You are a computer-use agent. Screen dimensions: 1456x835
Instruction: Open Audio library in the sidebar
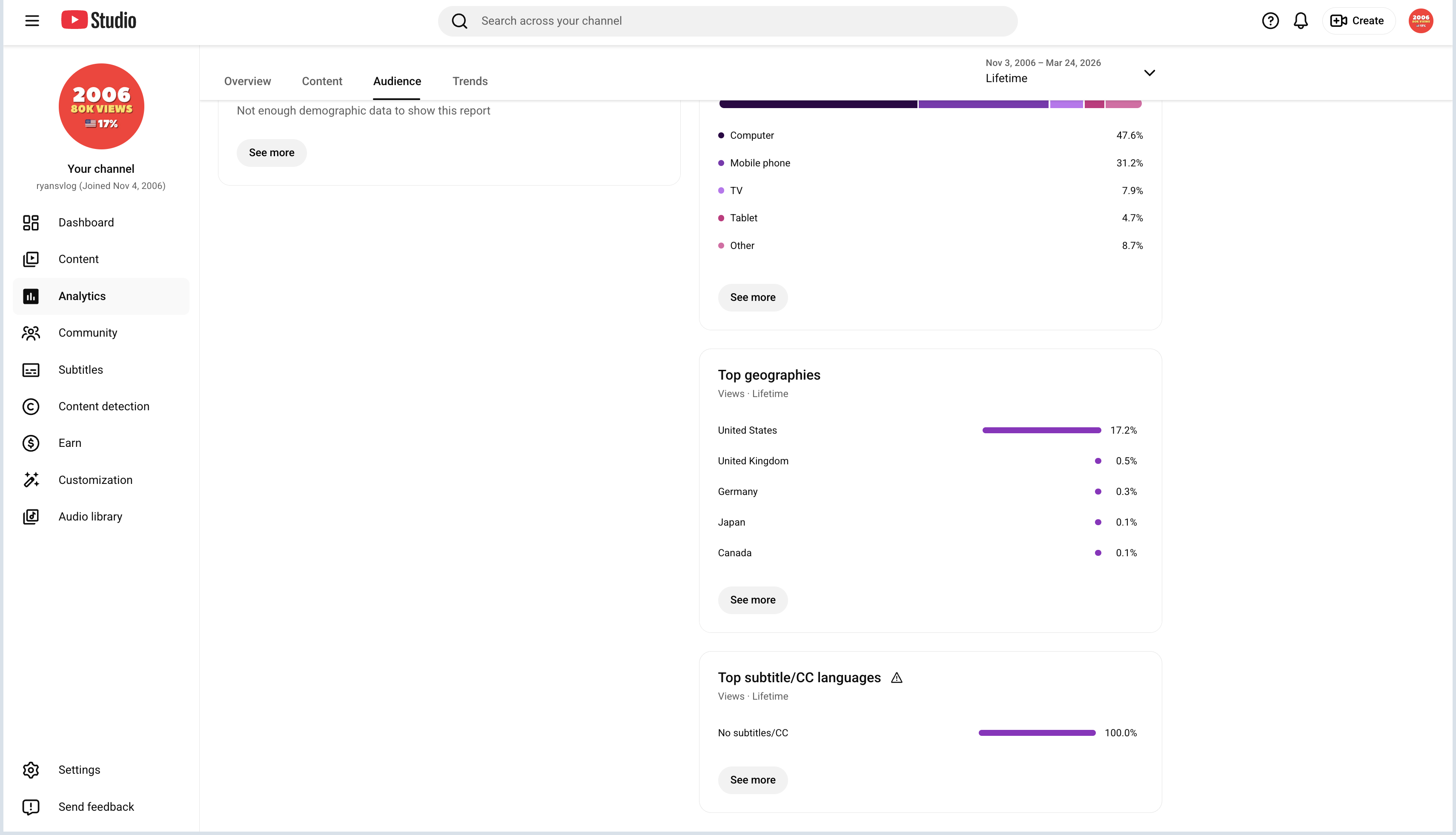coord(101,517)
